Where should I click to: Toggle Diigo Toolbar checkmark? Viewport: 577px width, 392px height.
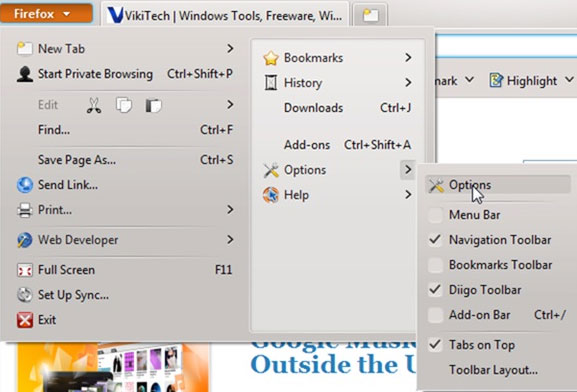435,290
